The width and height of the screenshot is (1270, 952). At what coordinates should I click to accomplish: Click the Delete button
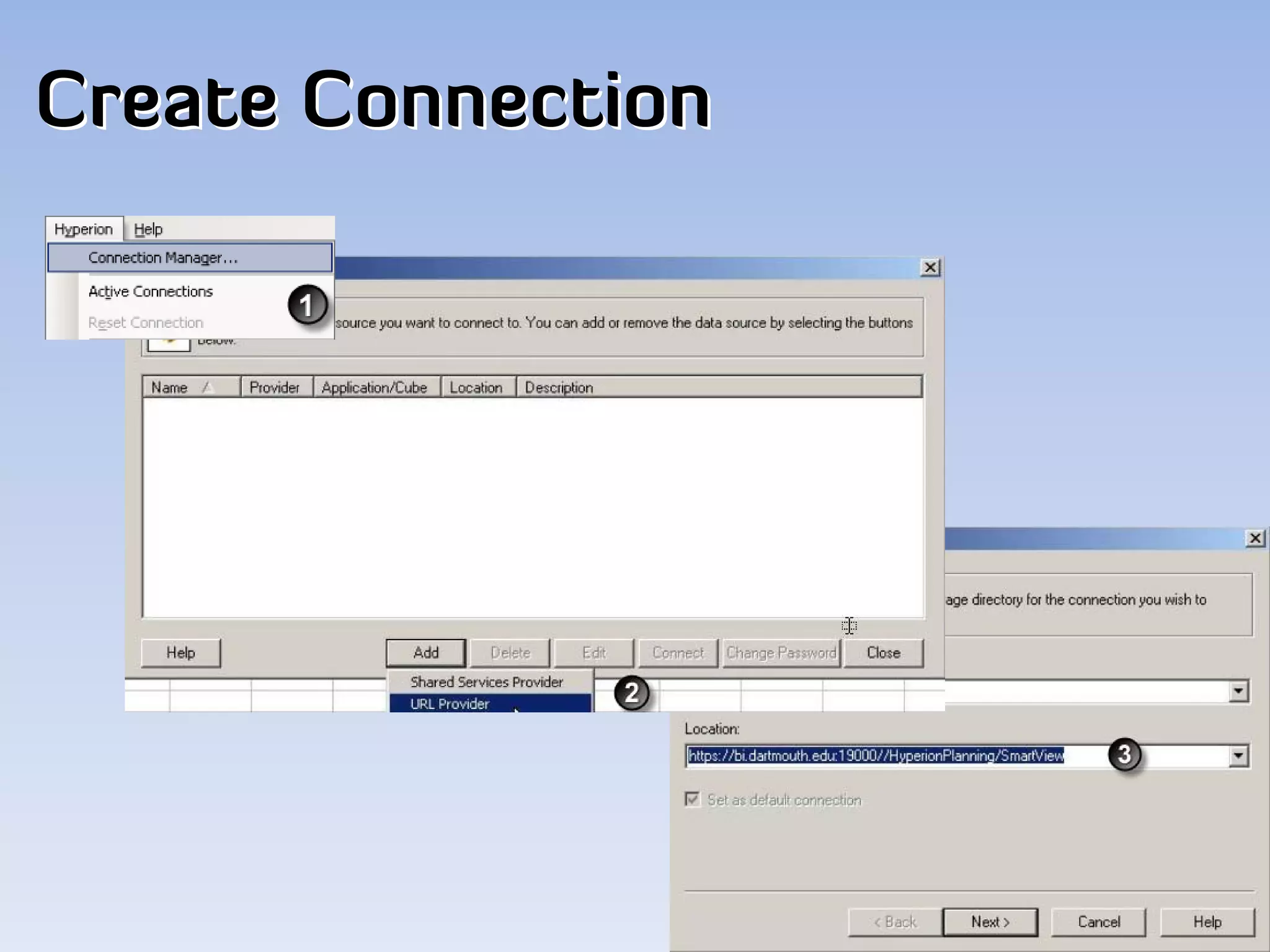(510, 653)
